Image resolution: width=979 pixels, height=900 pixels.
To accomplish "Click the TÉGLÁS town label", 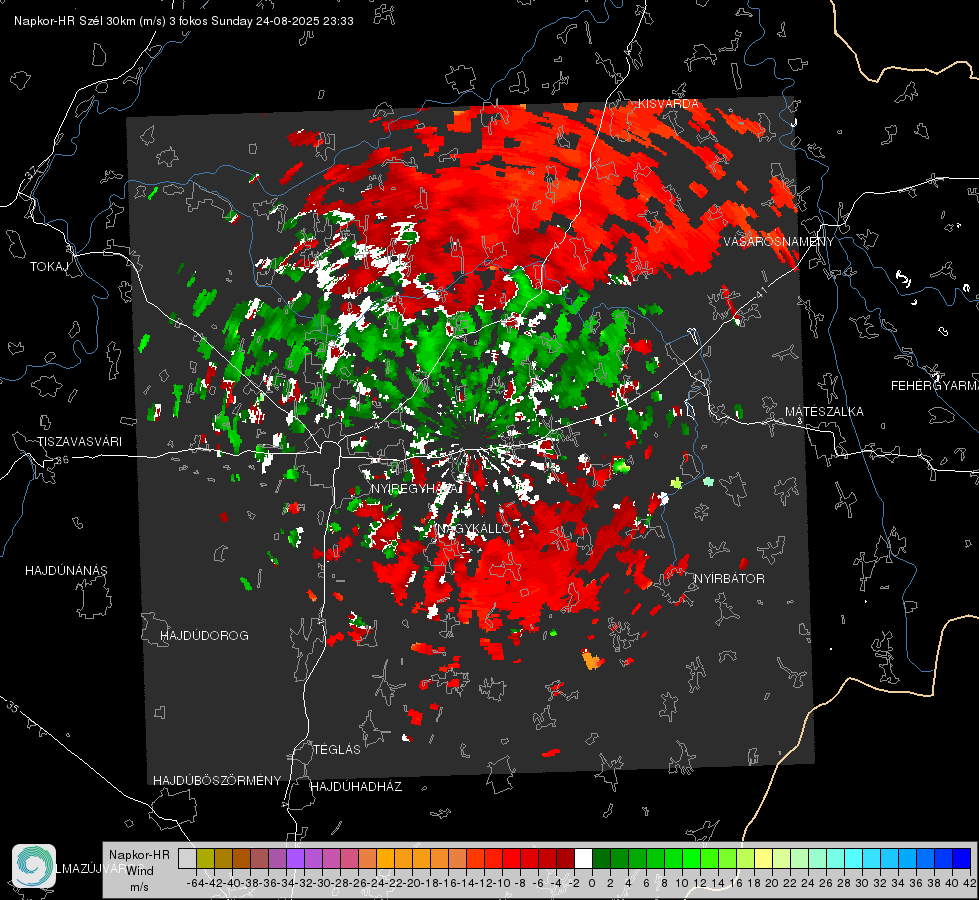I will point(337,749).
